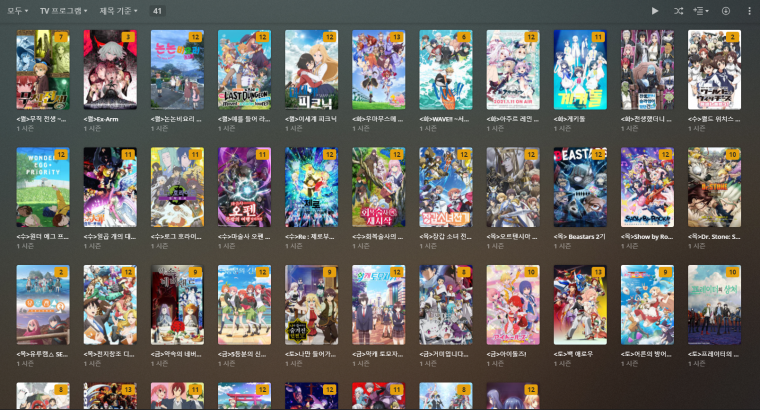This screenshot has height=410, width=760.
Task: Click the <목>천지창조 디 title link
Action: [109, 354]
